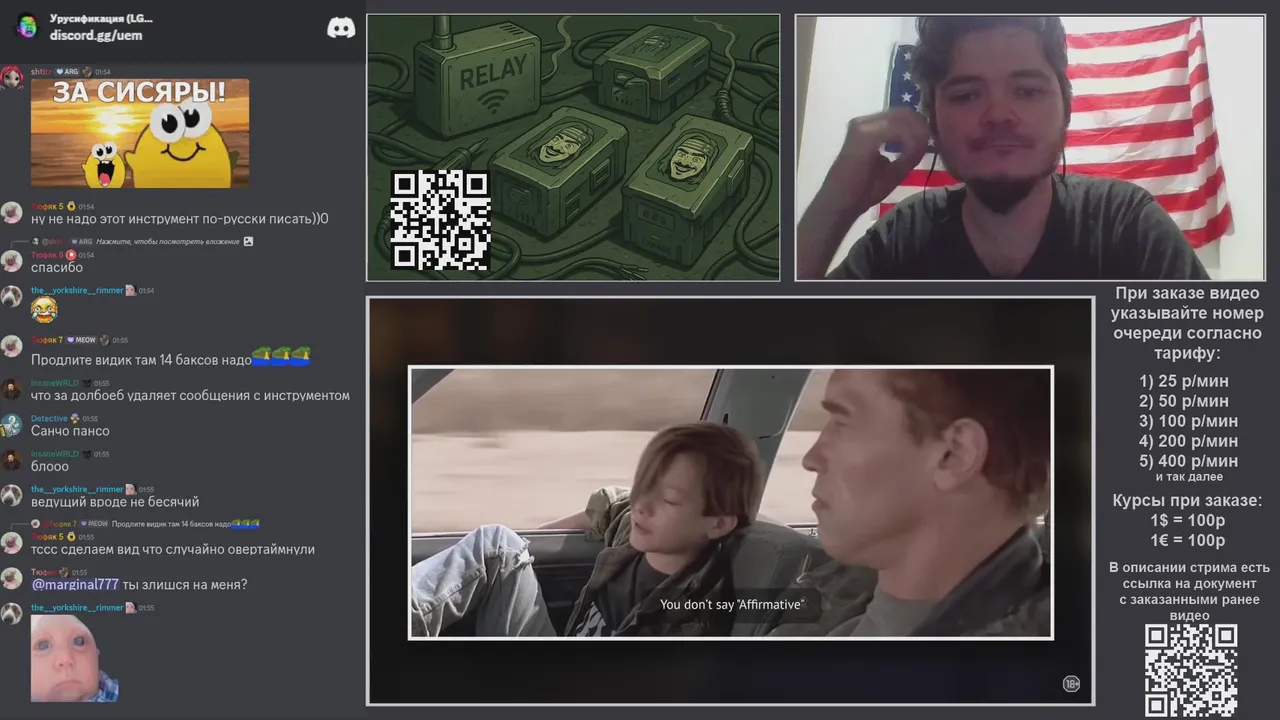
Task: Click the MEOW tag beside Тюфяк 7 above 'Продлите видик там 14 баксов надо'
Action: 82,340
